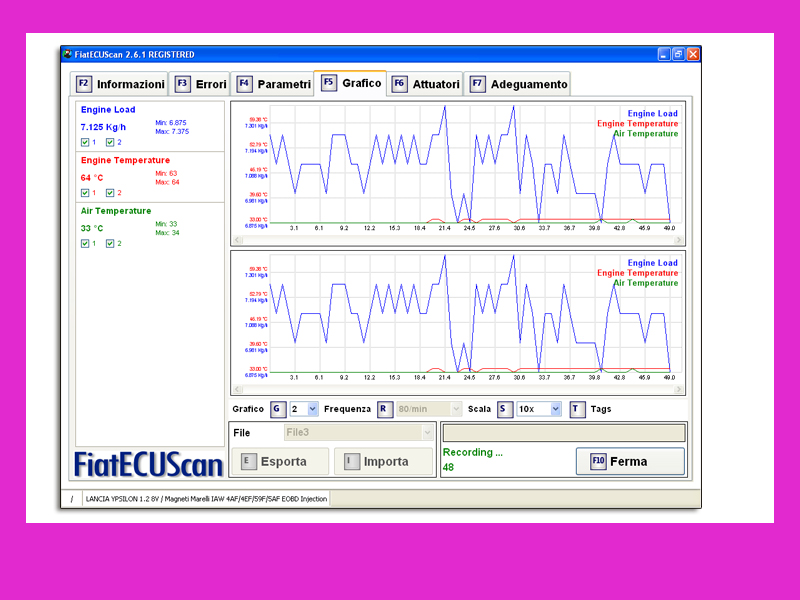The image size is (800, 600).
Task: Click the G shortcut icon next to Grafico
Action: (x=276, y=409)
